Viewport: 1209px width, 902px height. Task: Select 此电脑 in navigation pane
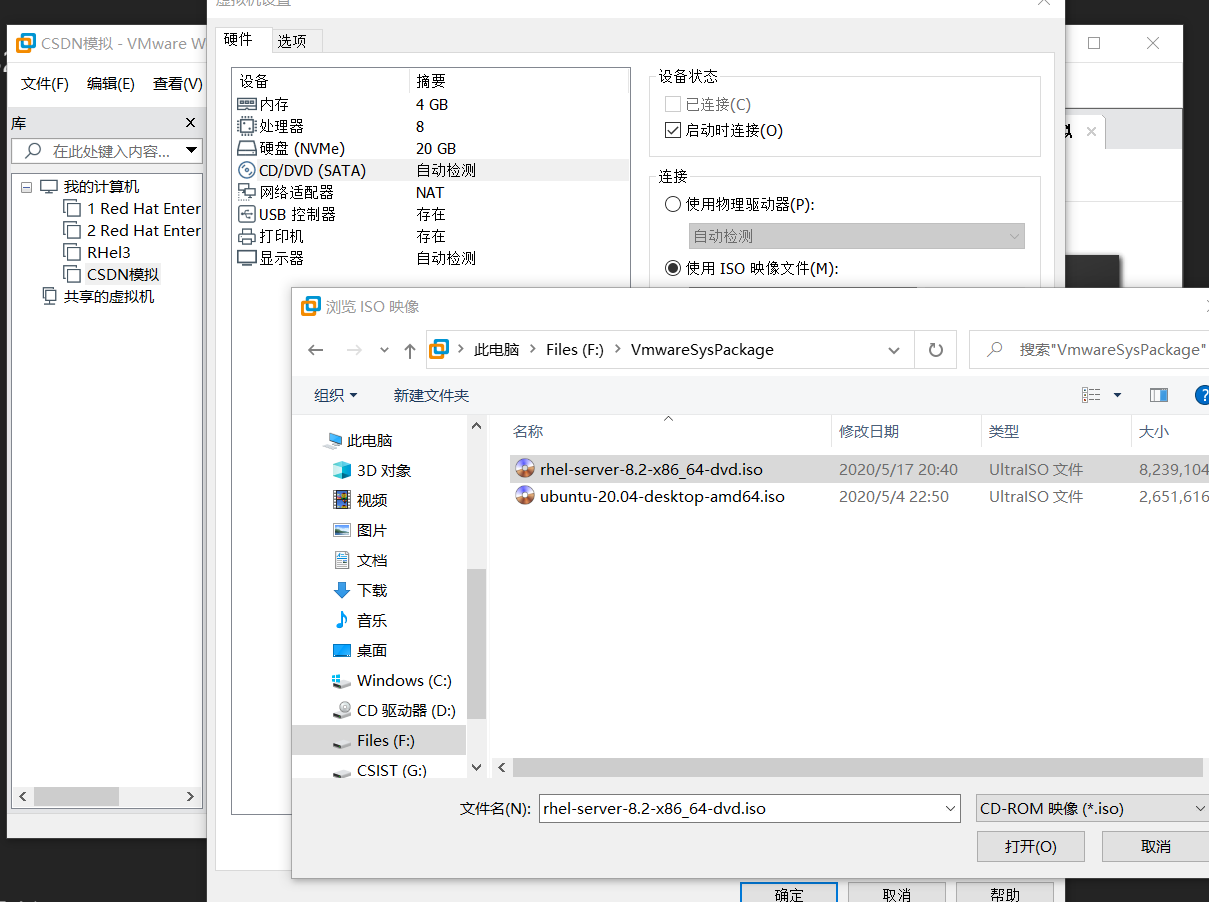(x=369, y=440)
